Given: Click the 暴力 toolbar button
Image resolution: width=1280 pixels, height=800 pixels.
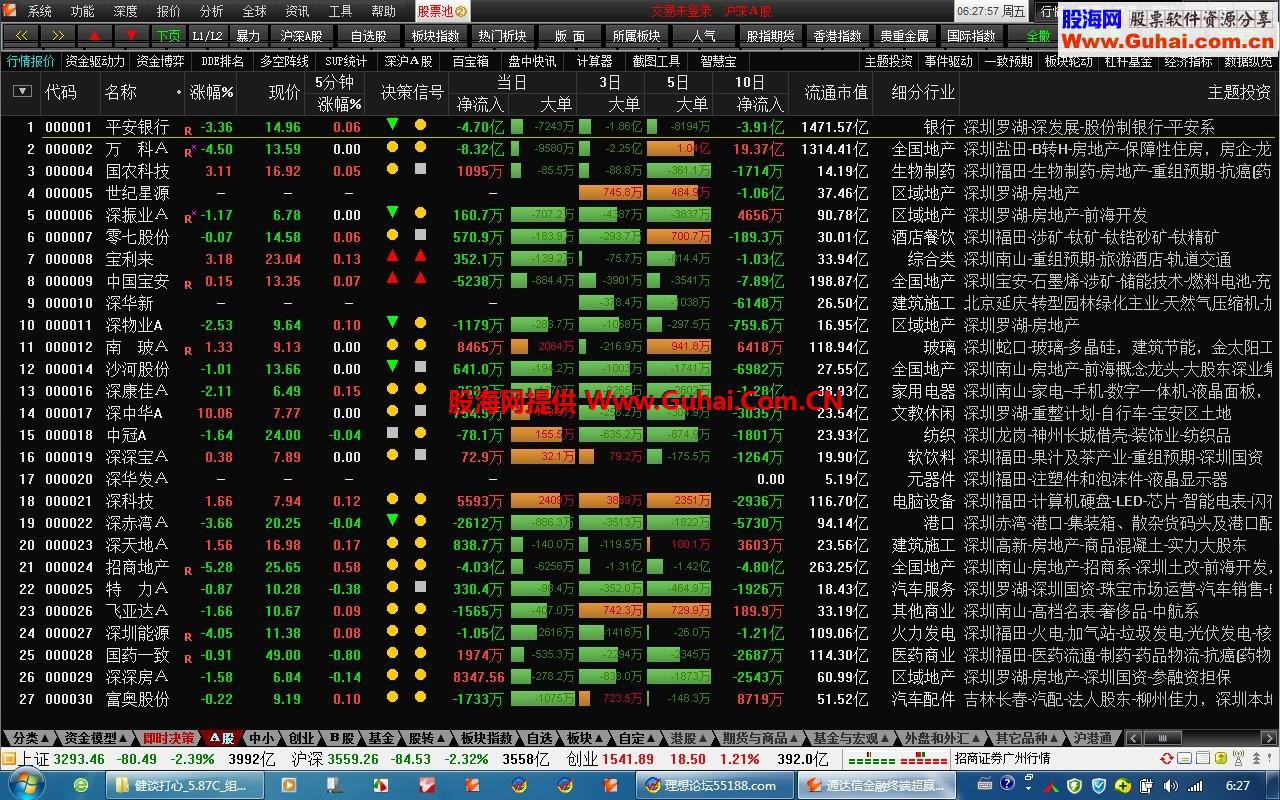Looking at the screenshot, I should [247, 35].
